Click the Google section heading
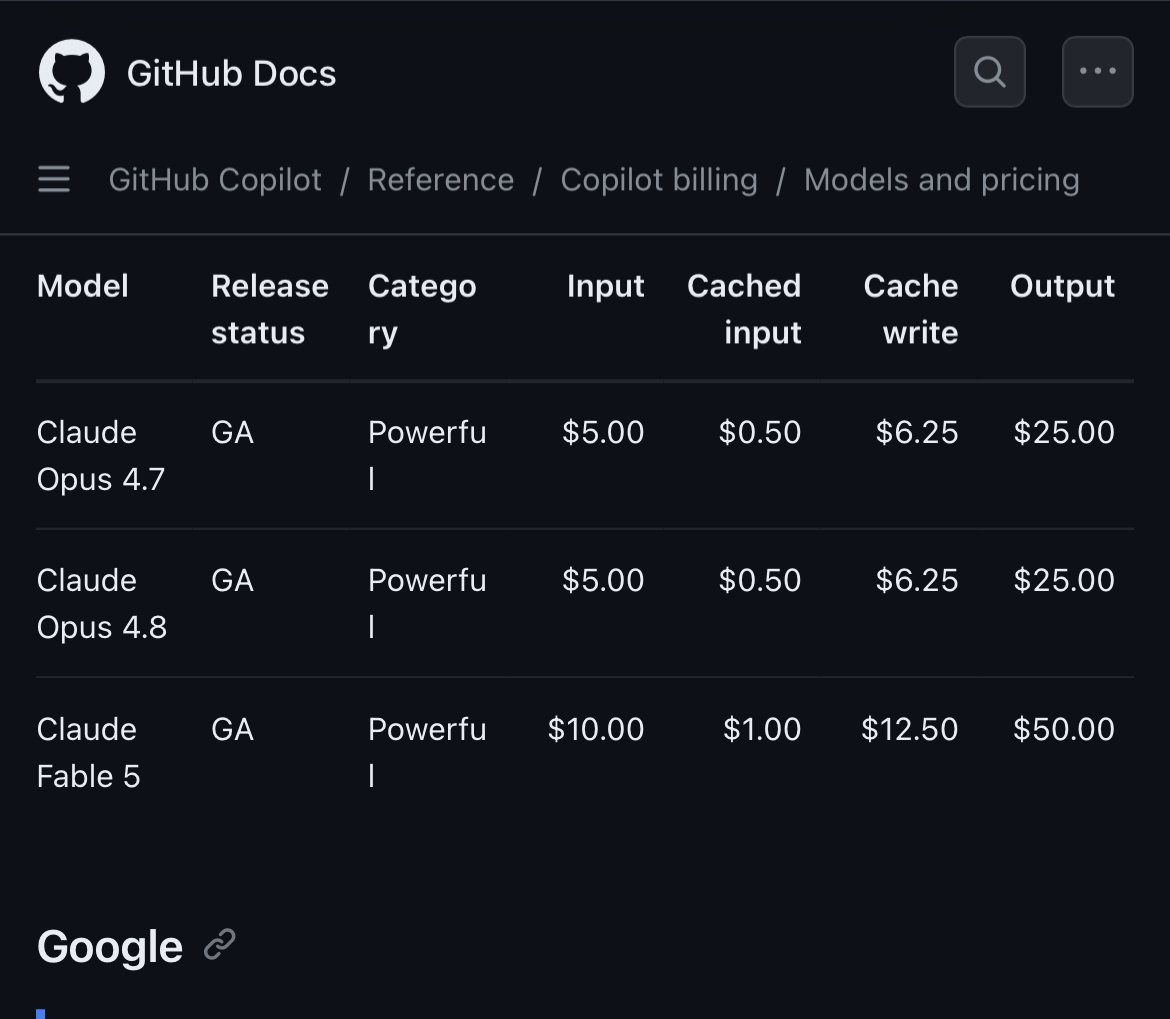This screenshot has width=1170, height=1019. (x=110, y=946)
